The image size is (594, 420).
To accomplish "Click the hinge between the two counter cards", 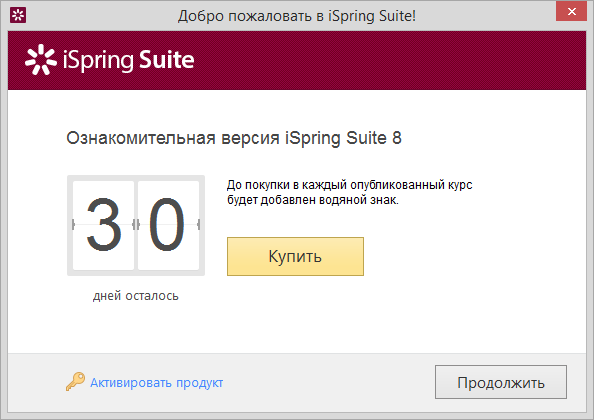I will (x=136, y=225).
